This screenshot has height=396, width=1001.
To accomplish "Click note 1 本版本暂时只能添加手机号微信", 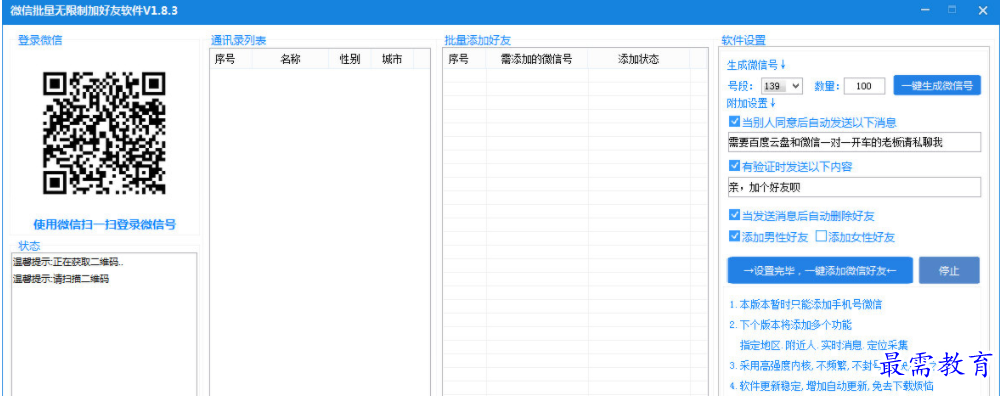I will click(807, 305).
